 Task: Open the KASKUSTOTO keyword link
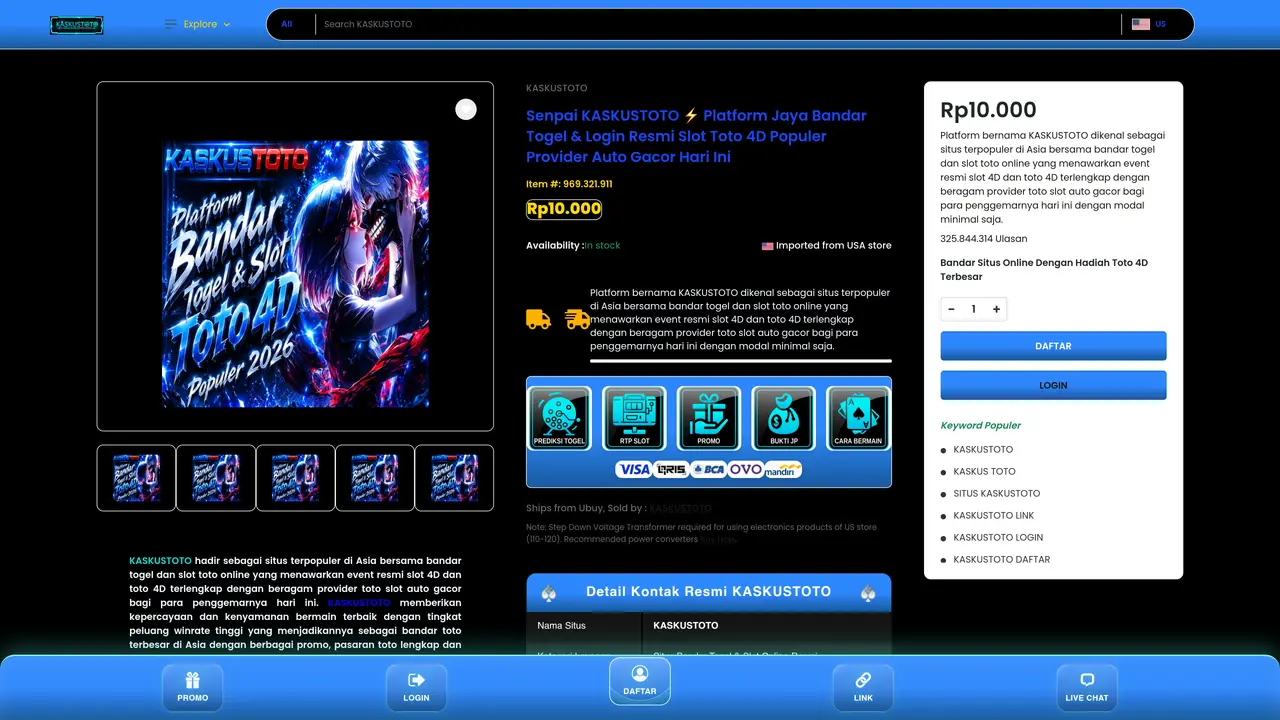click(983, 450)
